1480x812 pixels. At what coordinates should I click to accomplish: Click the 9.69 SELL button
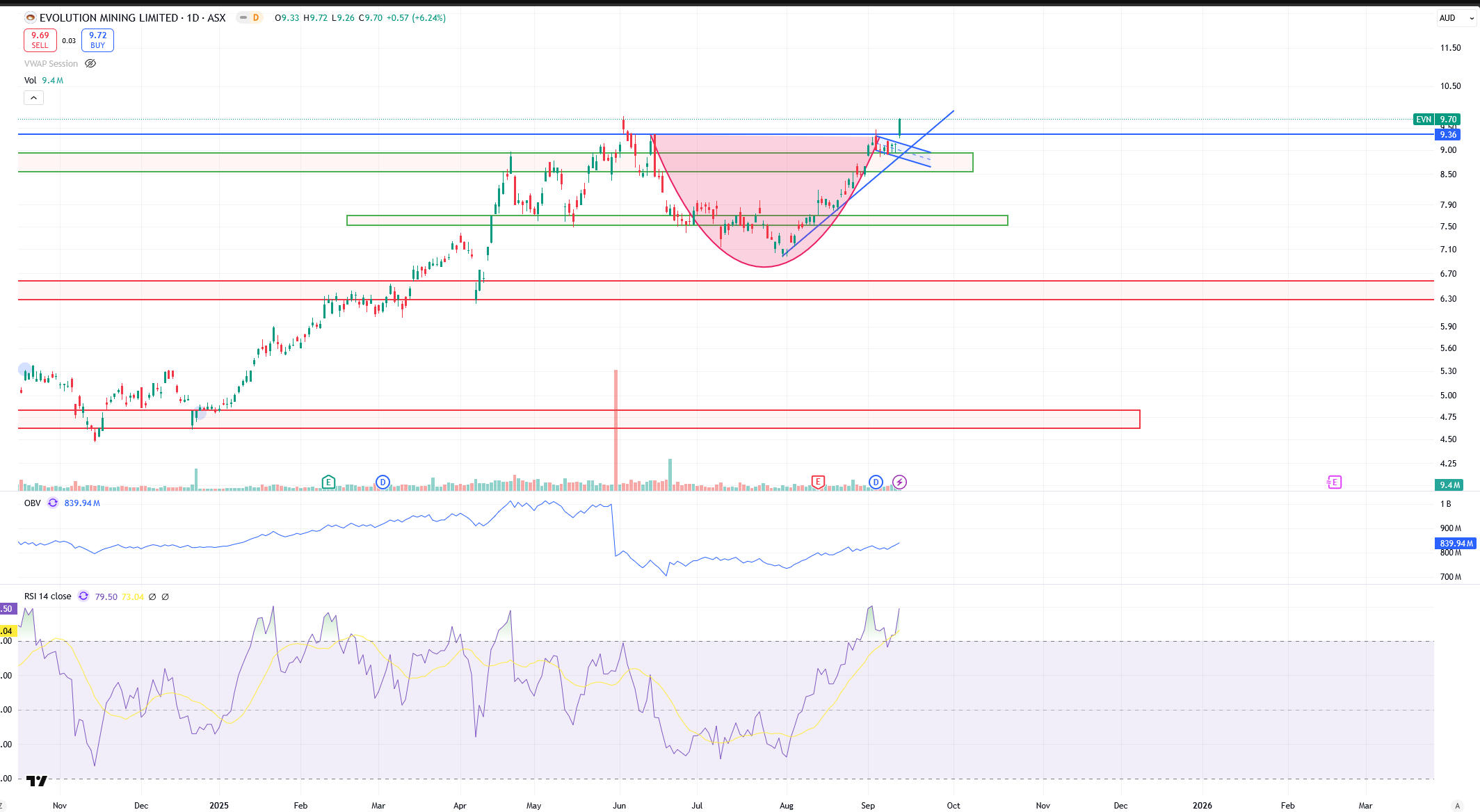coord(40,40)
